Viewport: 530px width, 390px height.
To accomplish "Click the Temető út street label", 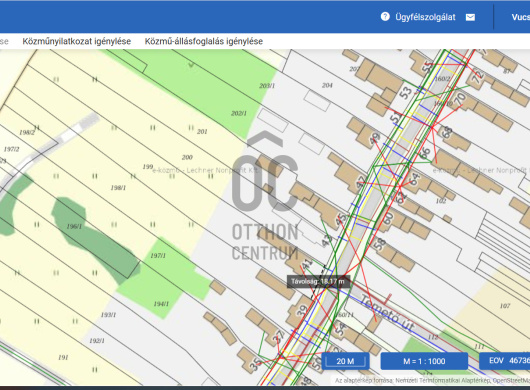I will pyautogui.click(x=387, y=313).
